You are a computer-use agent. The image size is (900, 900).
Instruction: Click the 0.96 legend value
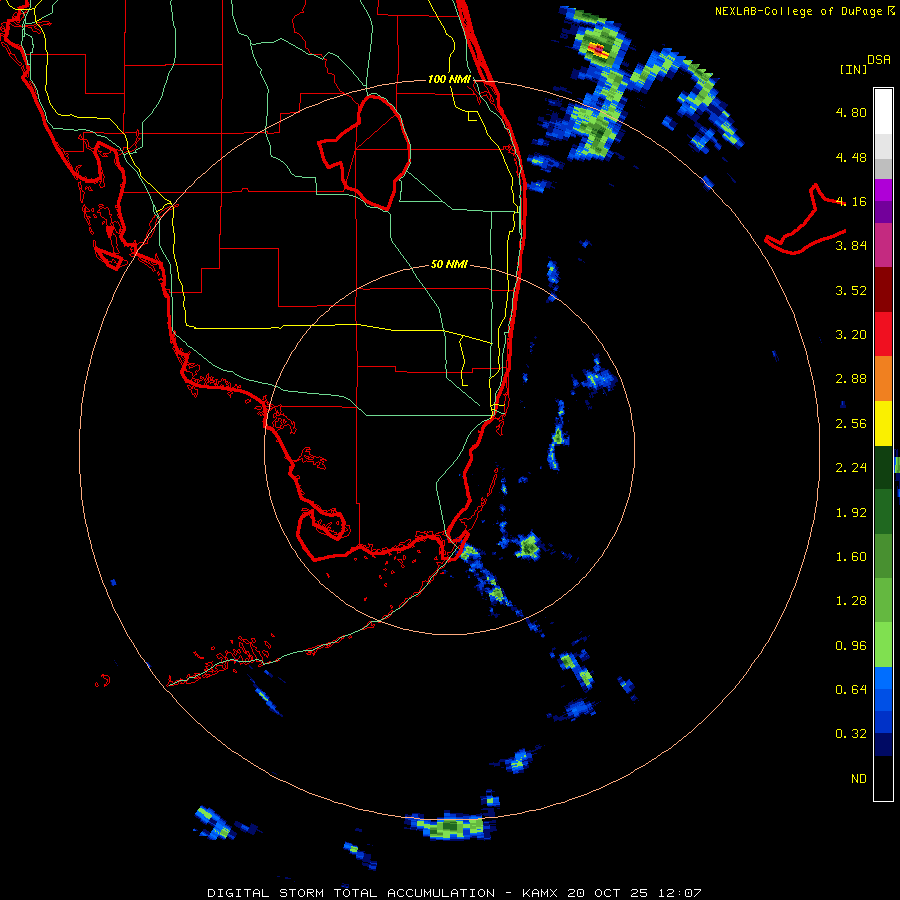coord(851,646)
